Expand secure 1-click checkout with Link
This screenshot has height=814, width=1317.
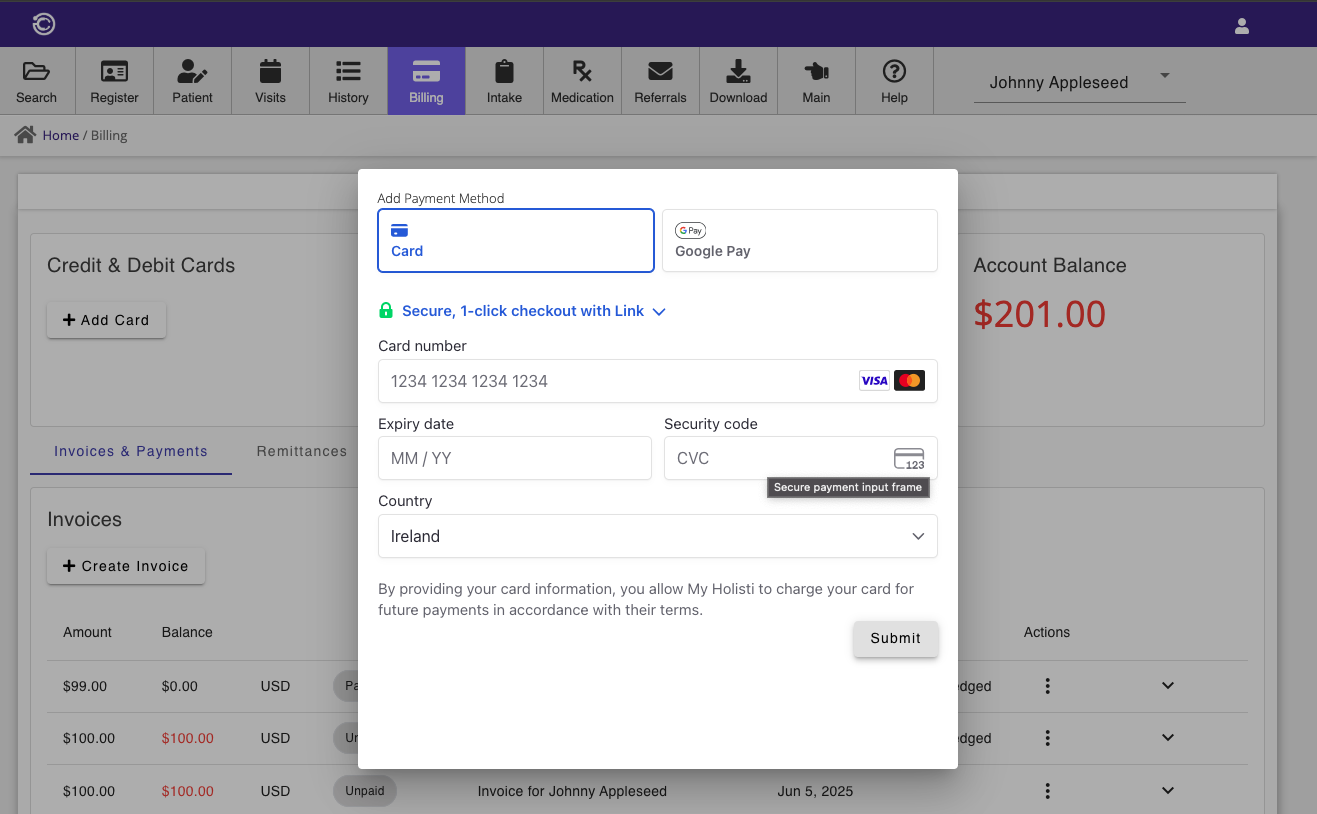click(522, 311)
